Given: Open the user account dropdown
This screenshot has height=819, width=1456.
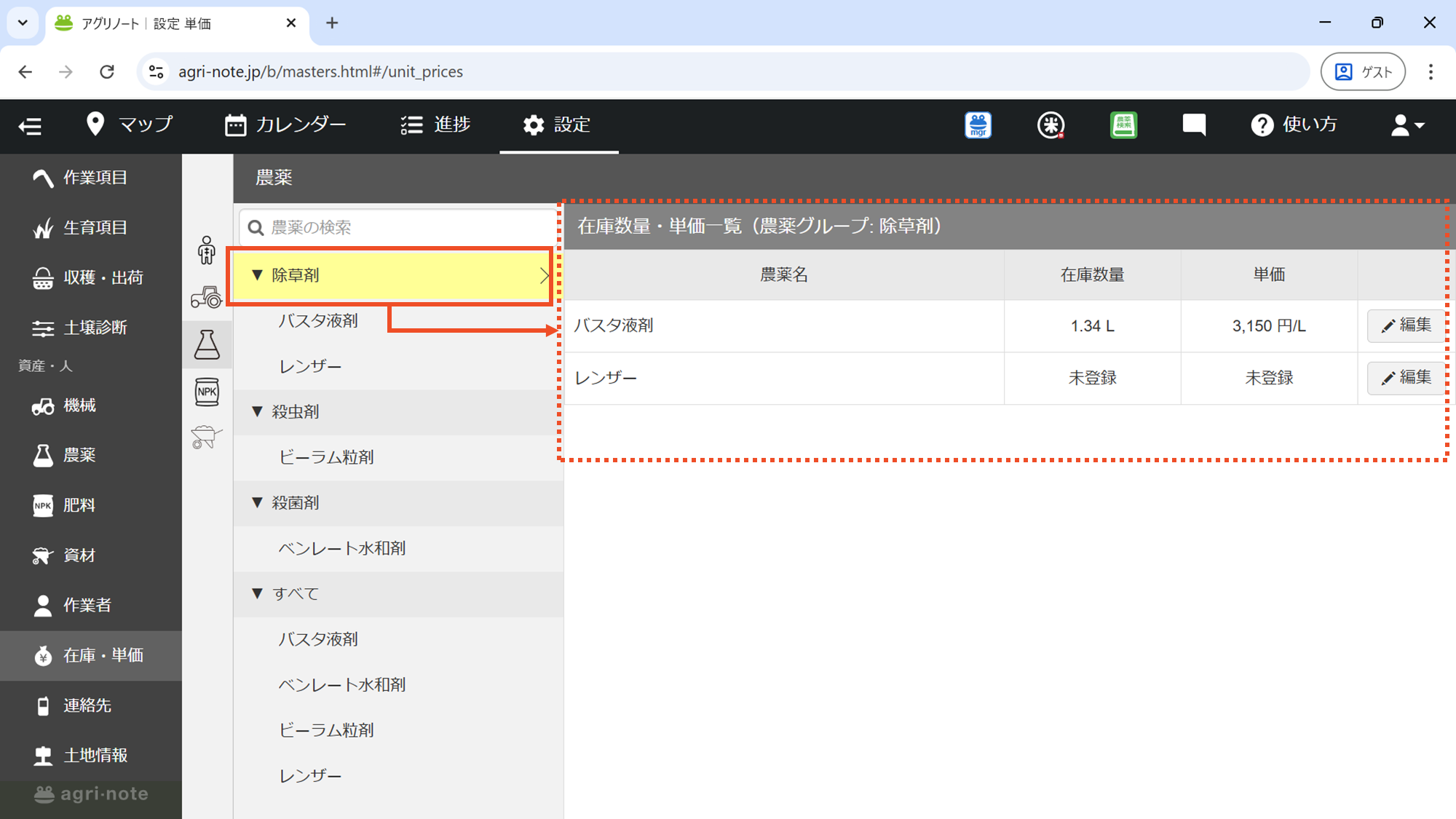Looking at the screenshot, I should [1407, 125].
